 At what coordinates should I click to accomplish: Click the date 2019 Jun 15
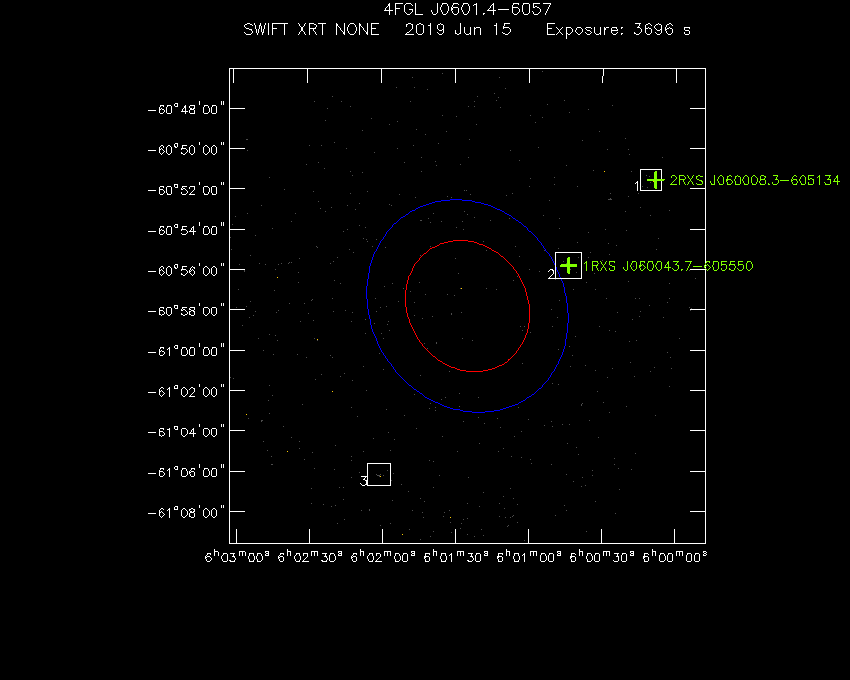[x=458, y=29]
